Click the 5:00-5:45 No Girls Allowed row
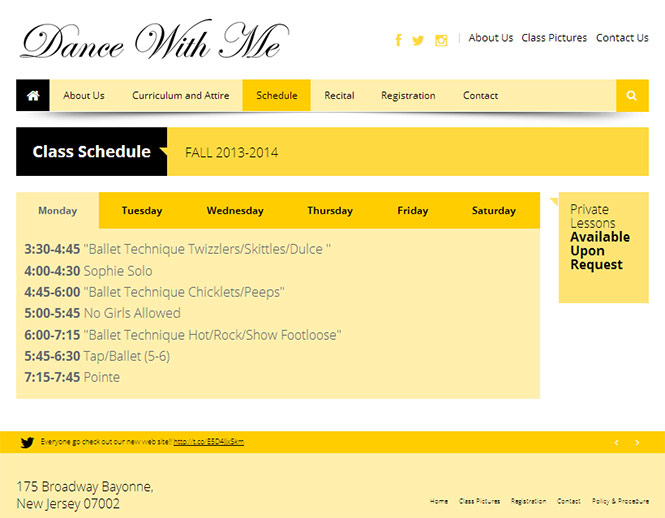The height and width of the screenshot is (518, 665). pos(102,313)
